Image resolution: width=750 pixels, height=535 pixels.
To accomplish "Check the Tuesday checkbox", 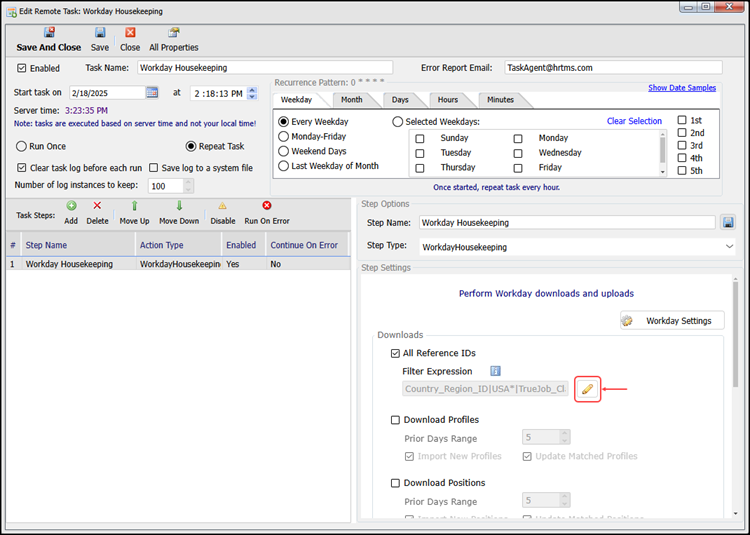I will pyautogui.click(x=420, y=153).
